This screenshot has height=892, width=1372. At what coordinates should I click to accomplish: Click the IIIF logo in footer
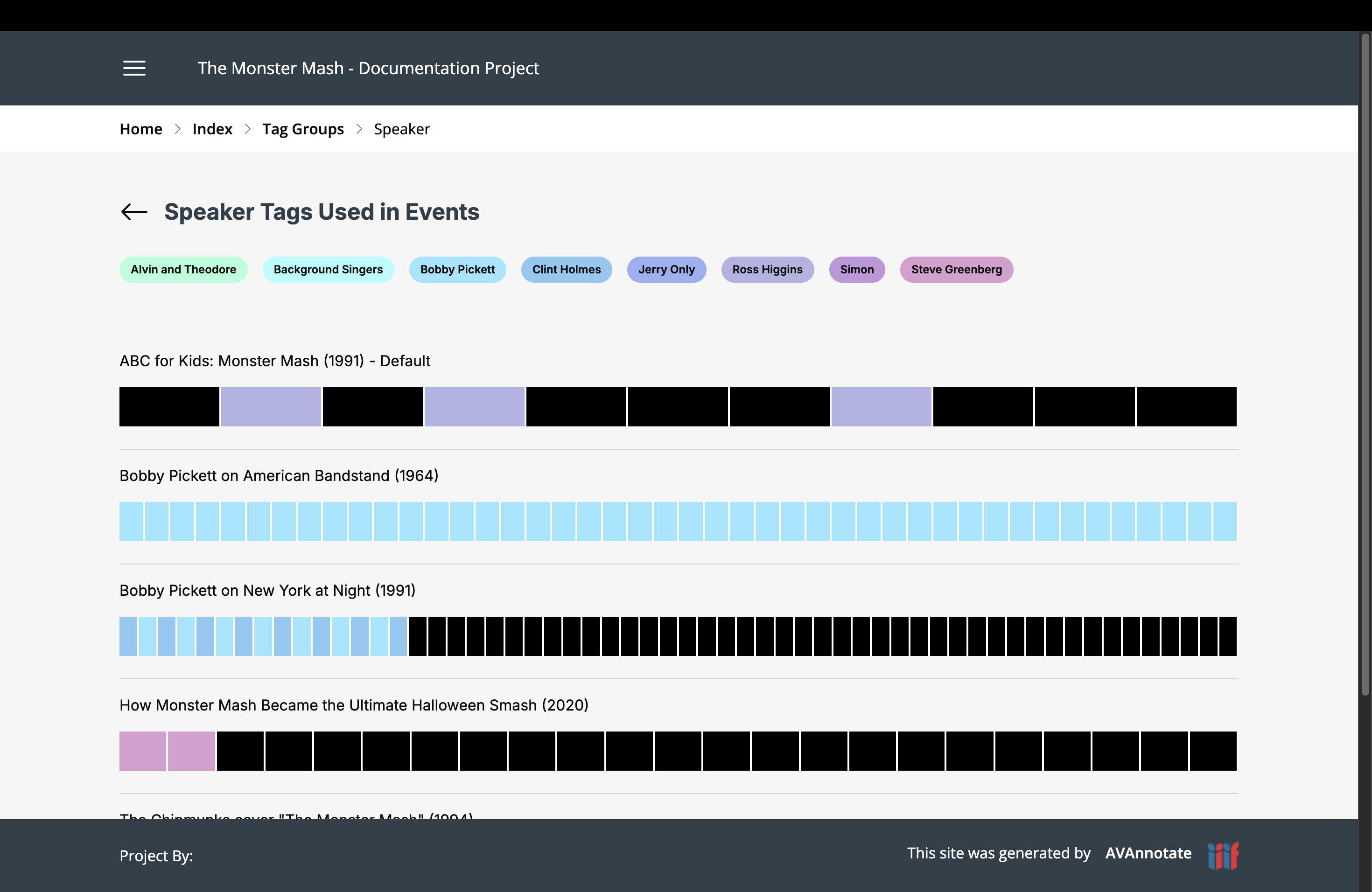[x=1223, y=855]
